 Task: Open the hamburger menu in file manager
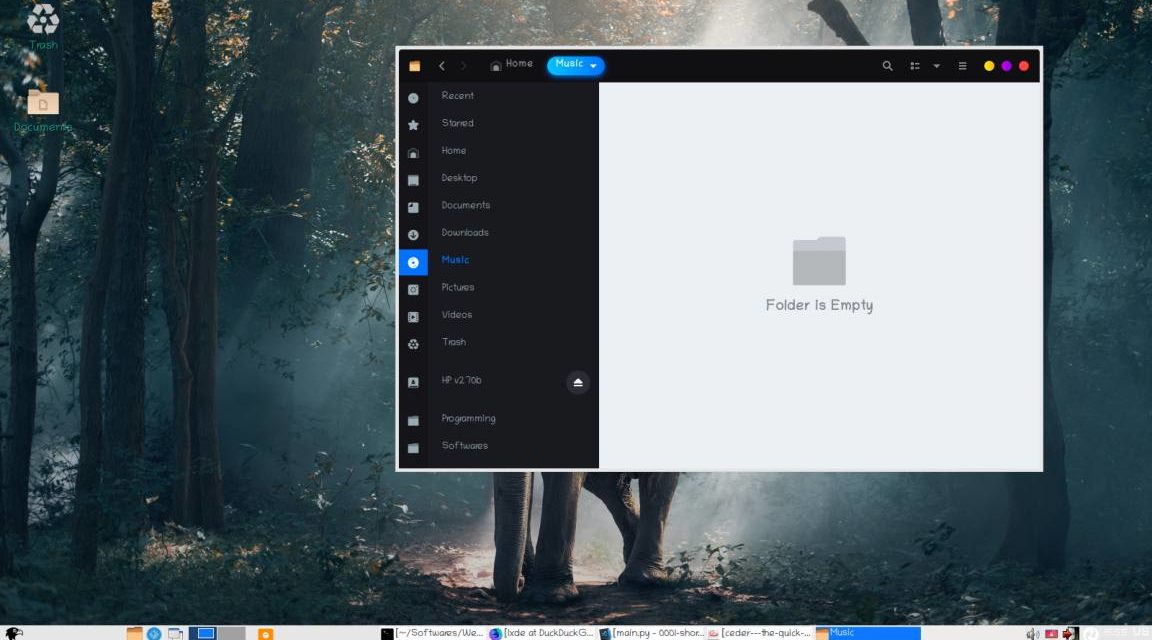tap(962, 65)
